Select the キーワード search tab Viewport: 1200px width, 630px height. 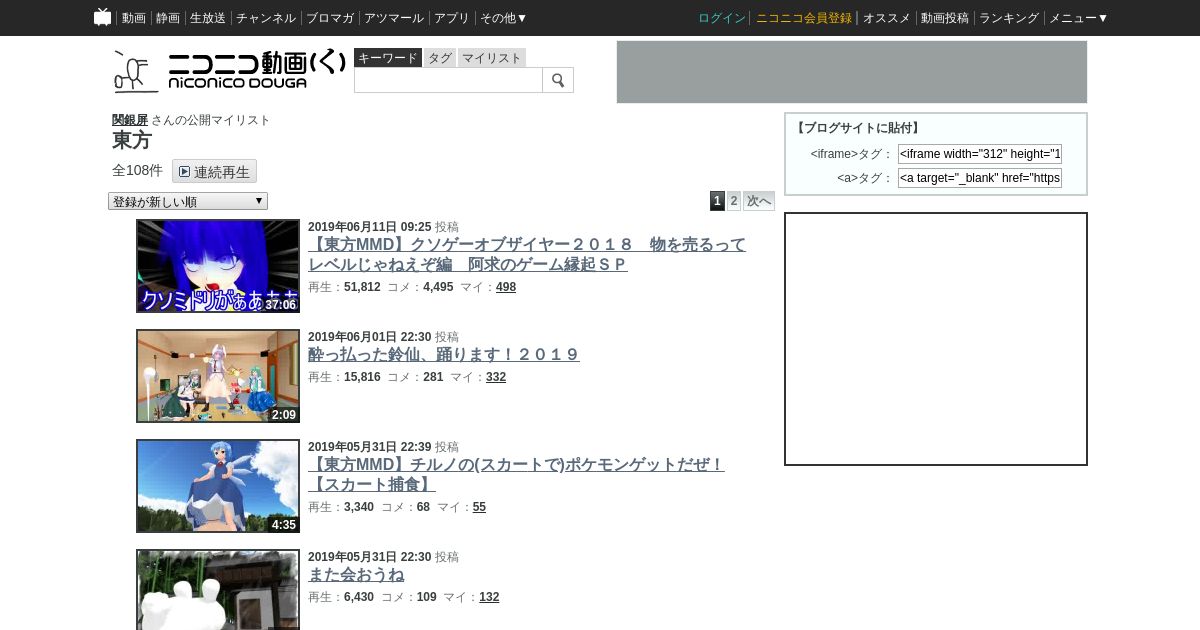click(x=388, y=58)
